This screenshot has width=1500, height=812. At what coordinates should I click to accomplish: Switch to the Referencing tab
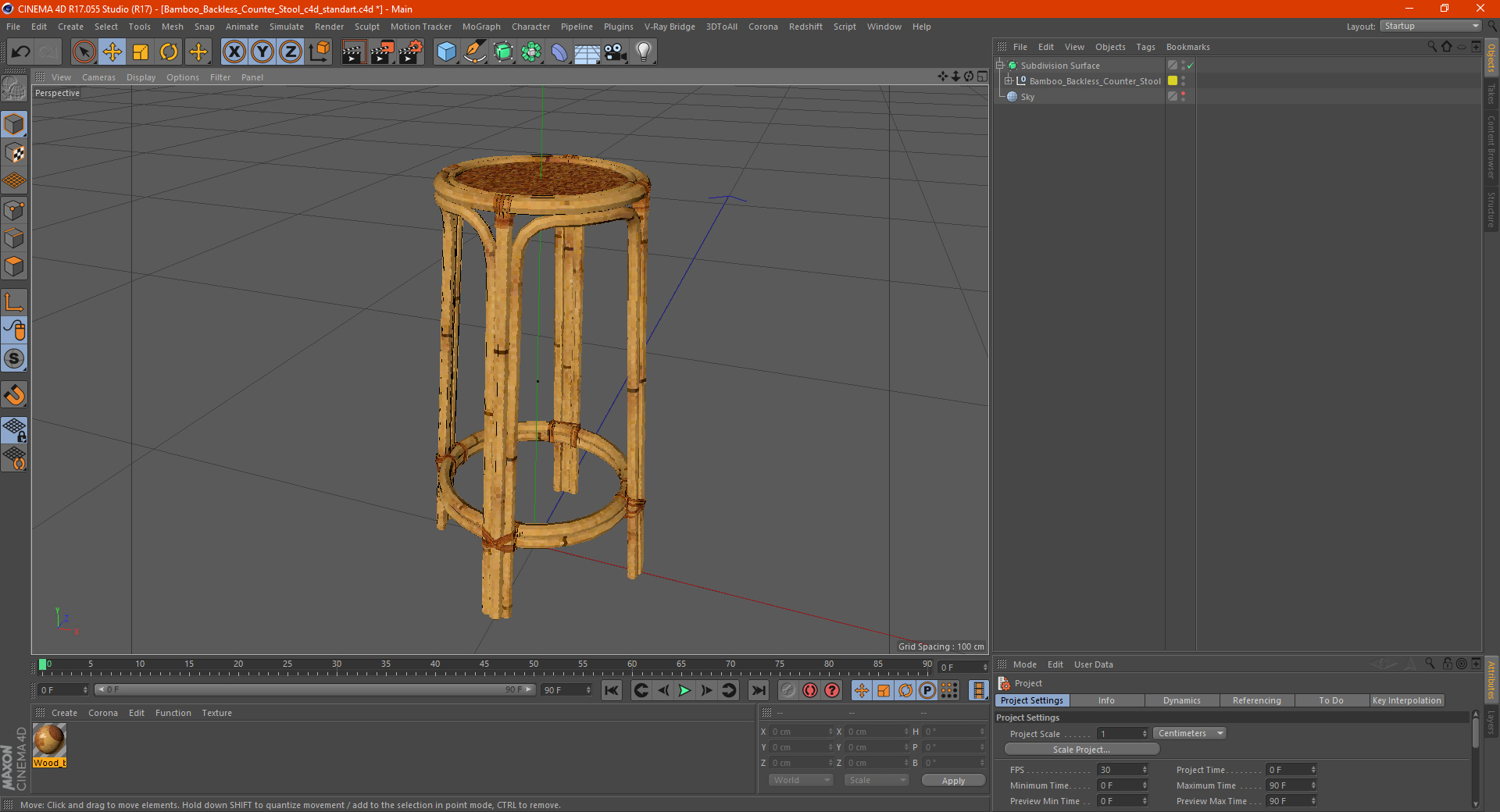(x=1256, y=700)
